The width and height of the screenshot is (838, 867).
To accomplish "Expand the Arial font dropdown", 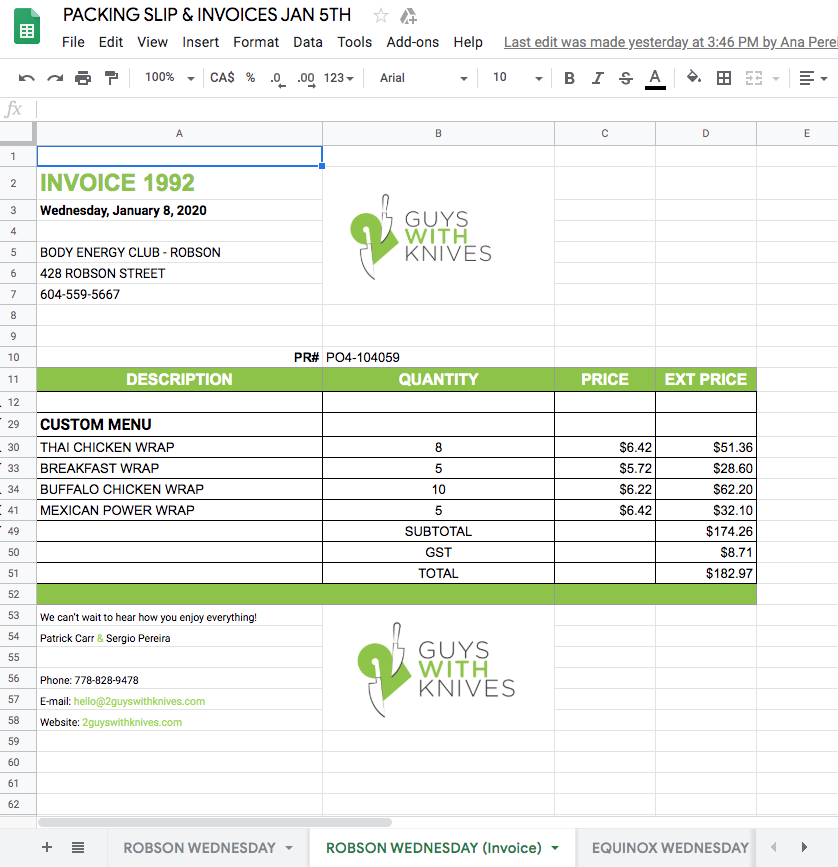I will 423,78.
